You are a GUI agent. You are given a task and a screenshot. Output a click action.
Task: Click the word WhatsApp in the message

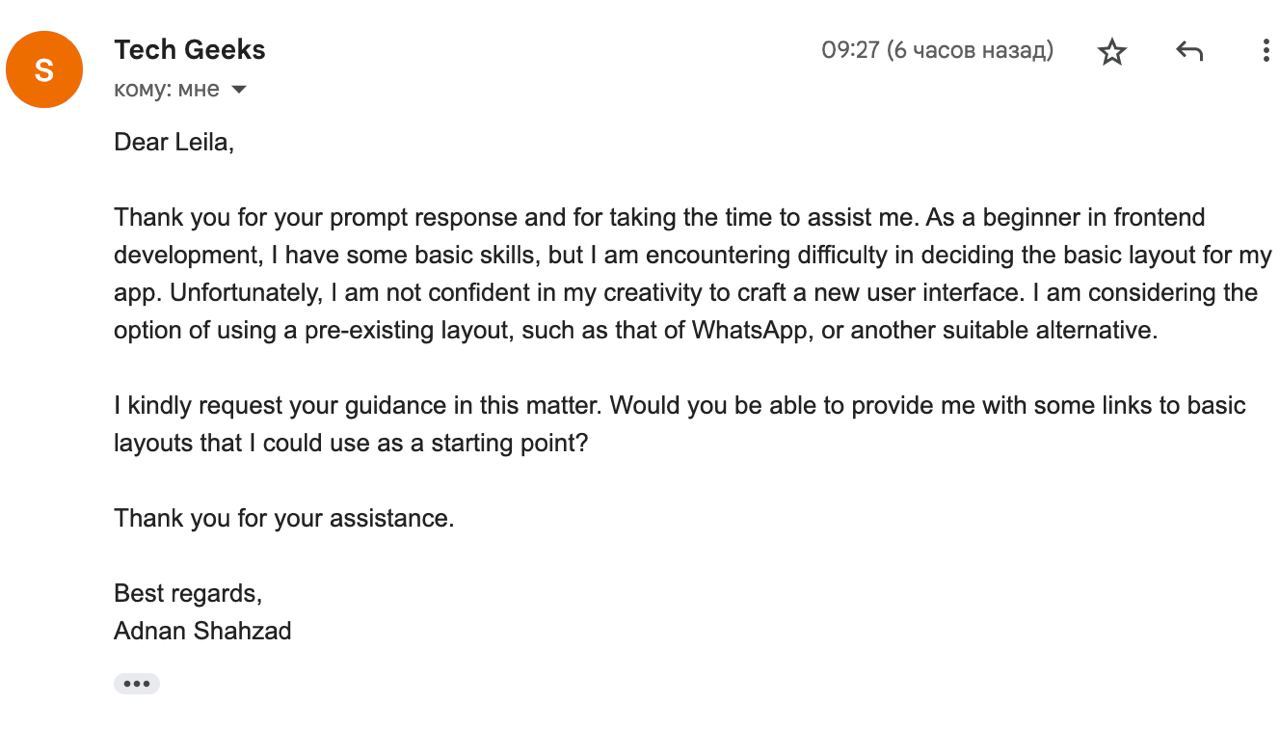coord(749,330)
